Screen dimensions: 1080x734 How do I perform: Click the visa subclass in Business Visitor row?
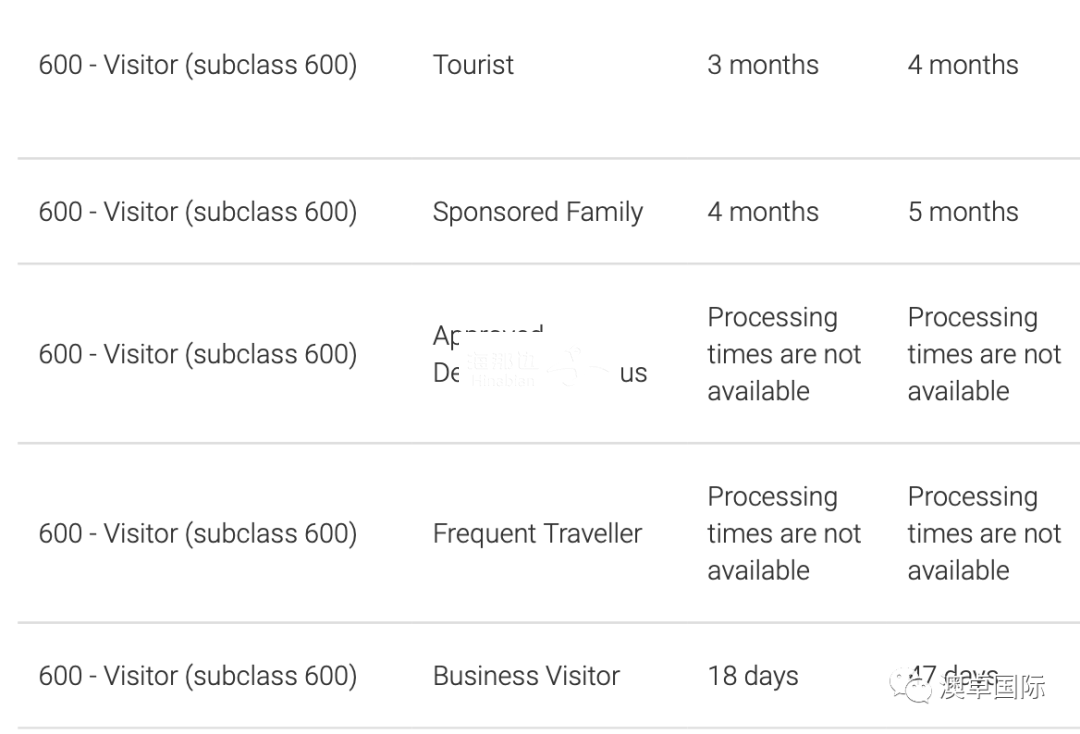tap(197, 676)
